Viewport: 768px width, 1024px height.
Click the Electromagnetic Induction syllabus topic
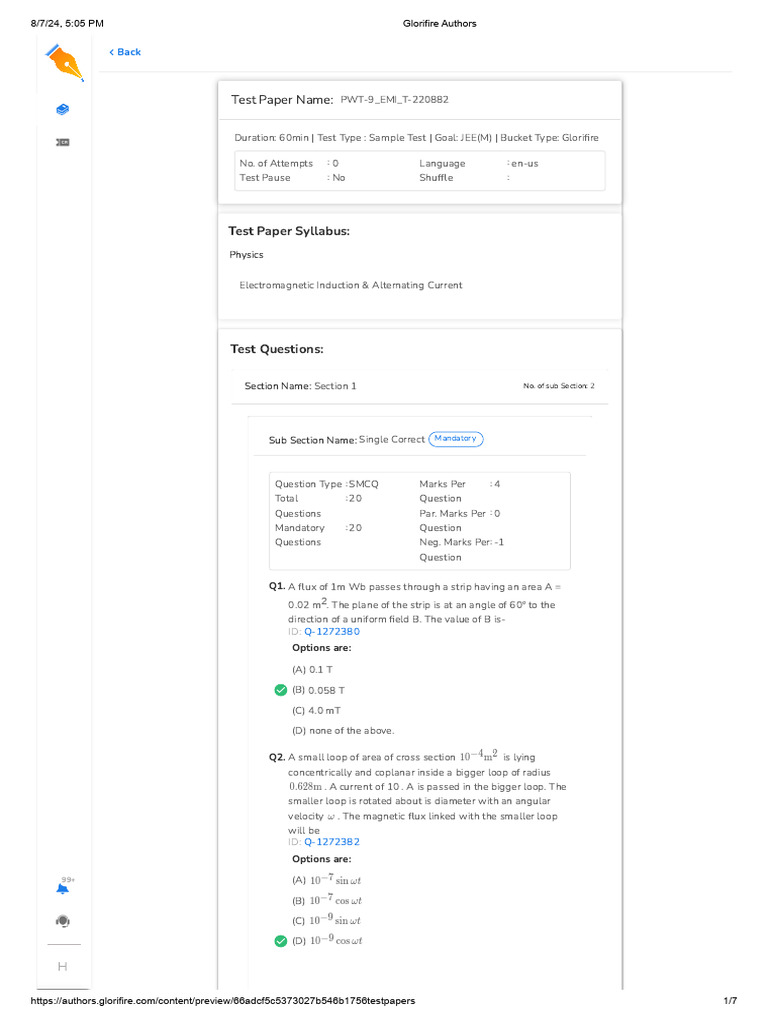[x=350, y=285]
